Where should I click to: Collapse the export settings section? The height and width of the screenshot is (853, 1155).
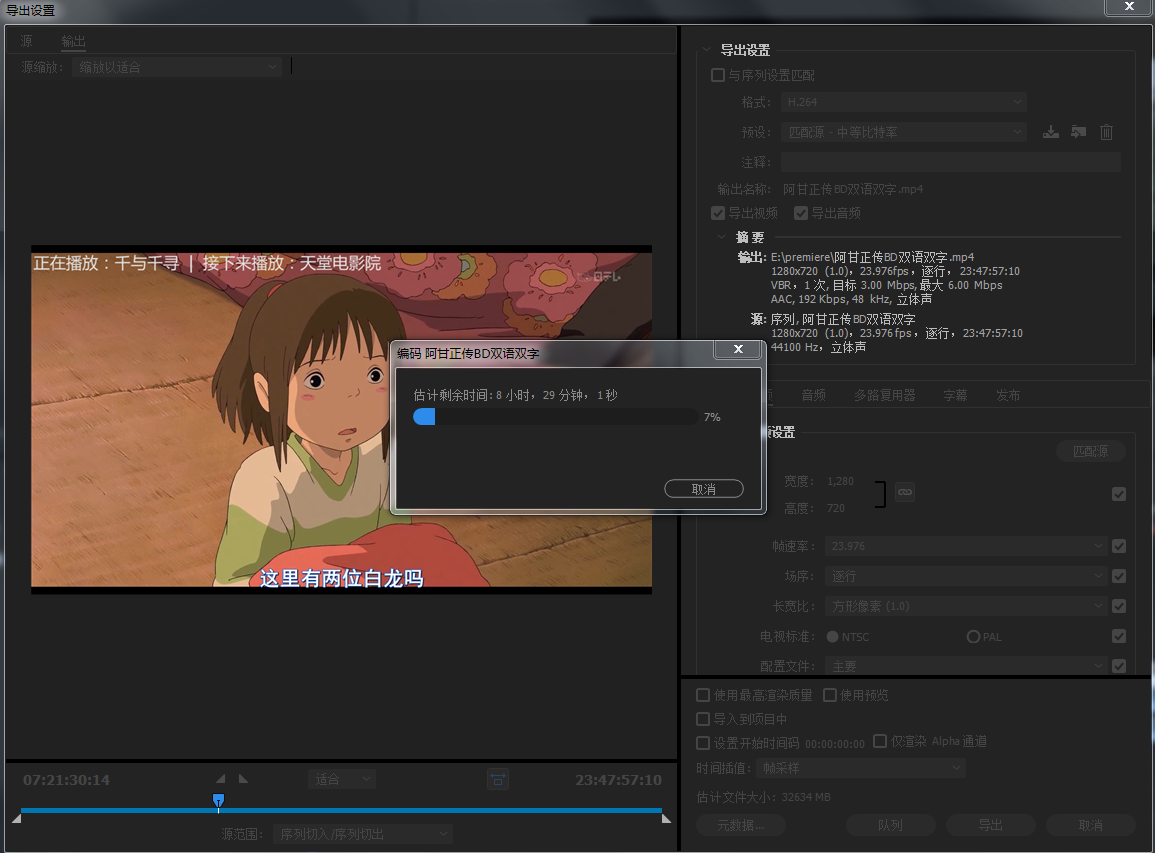tap(707, 49)
